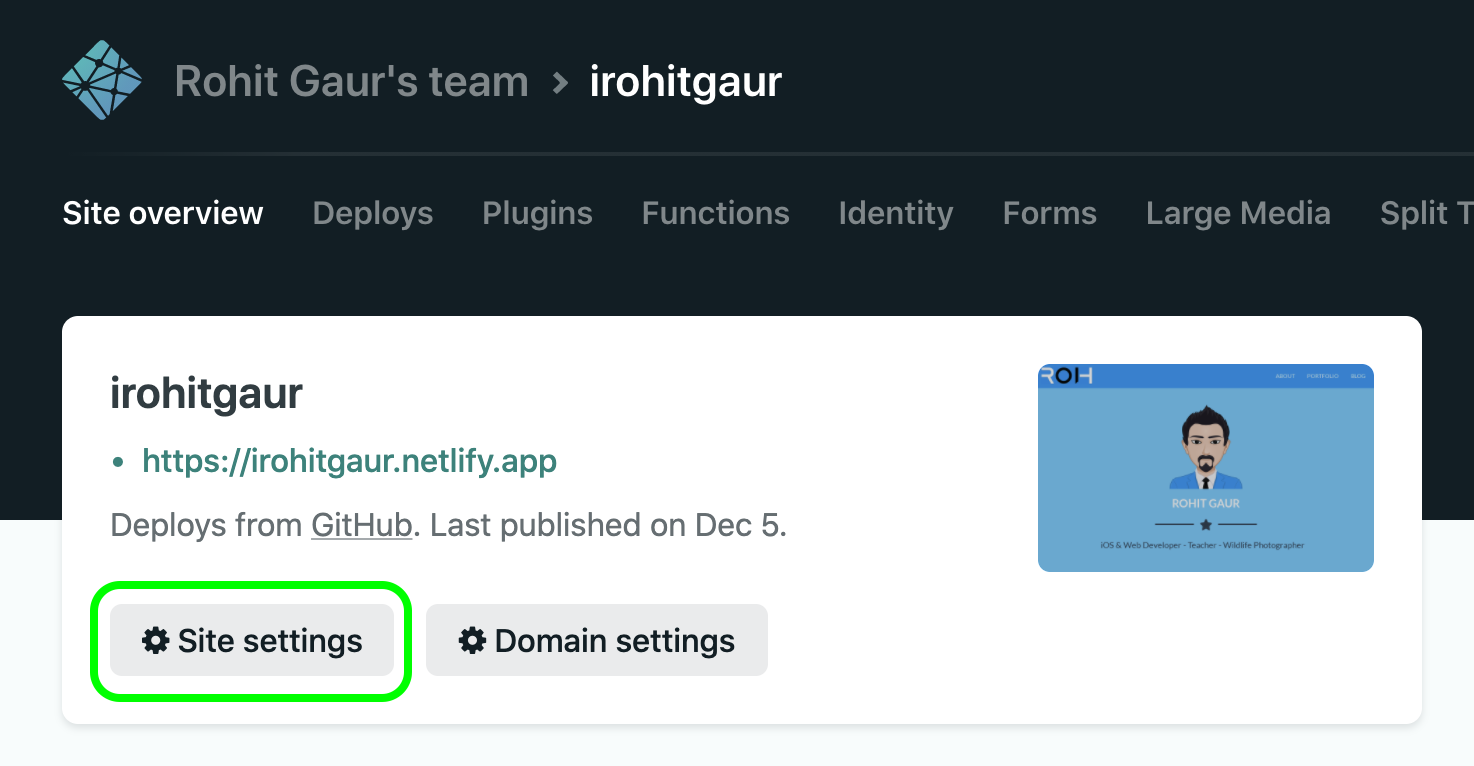Click the 'Last published on Dec 5' text
Screen dimensions: 1474x766
[x=608, y=525]
